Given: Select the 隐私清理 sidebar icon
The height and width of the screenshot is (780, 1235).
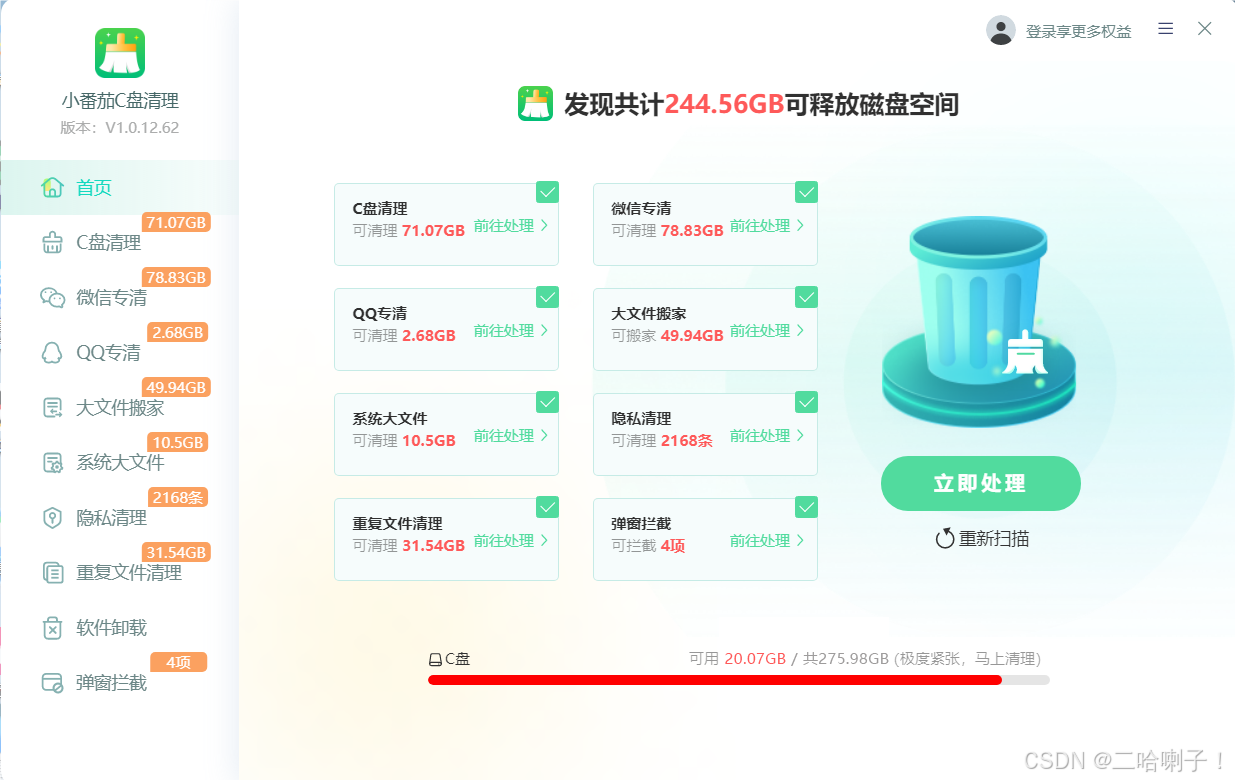Looking at the screenshot, I should [x=52, y=517].
